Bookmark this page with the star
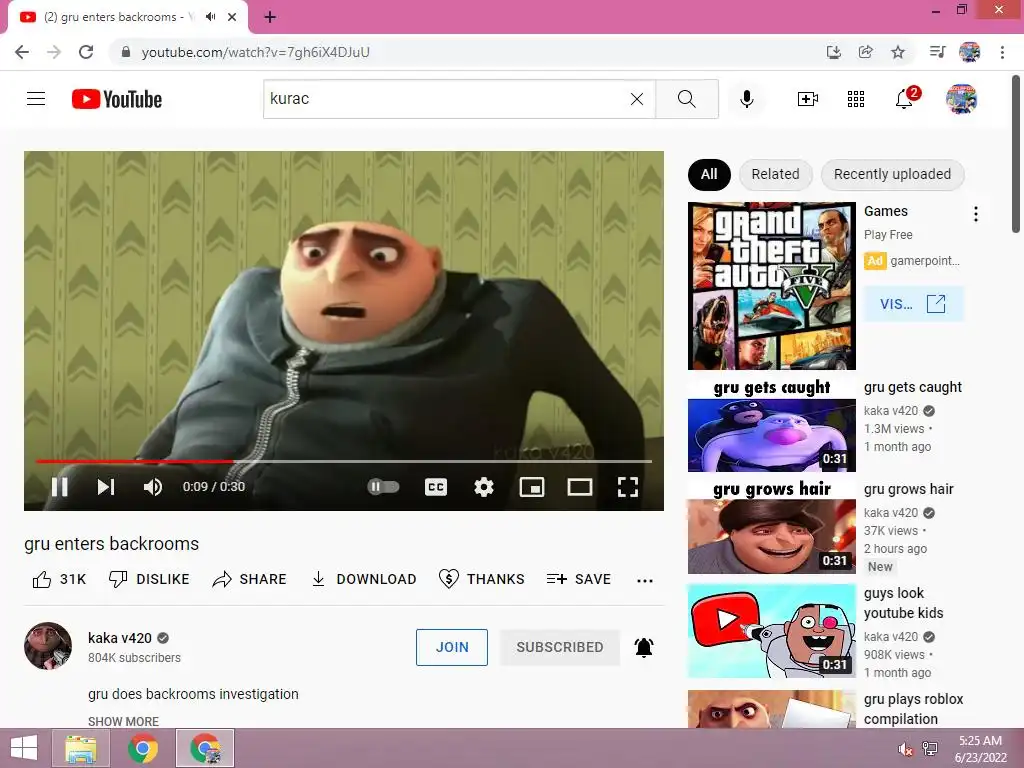 [898, 52]
